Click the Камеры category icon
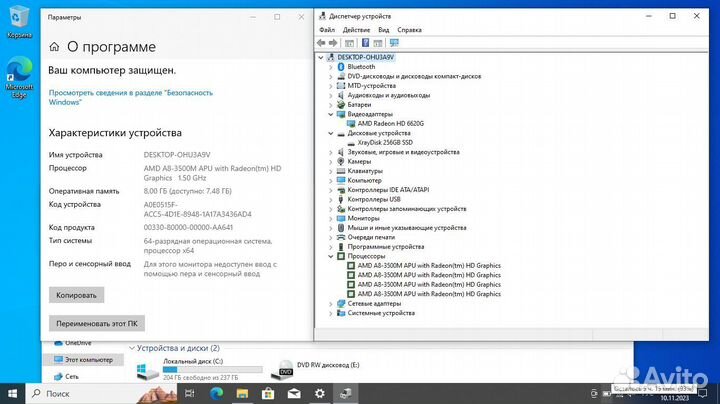The image size is (720, 404). (x=341, y=162)
